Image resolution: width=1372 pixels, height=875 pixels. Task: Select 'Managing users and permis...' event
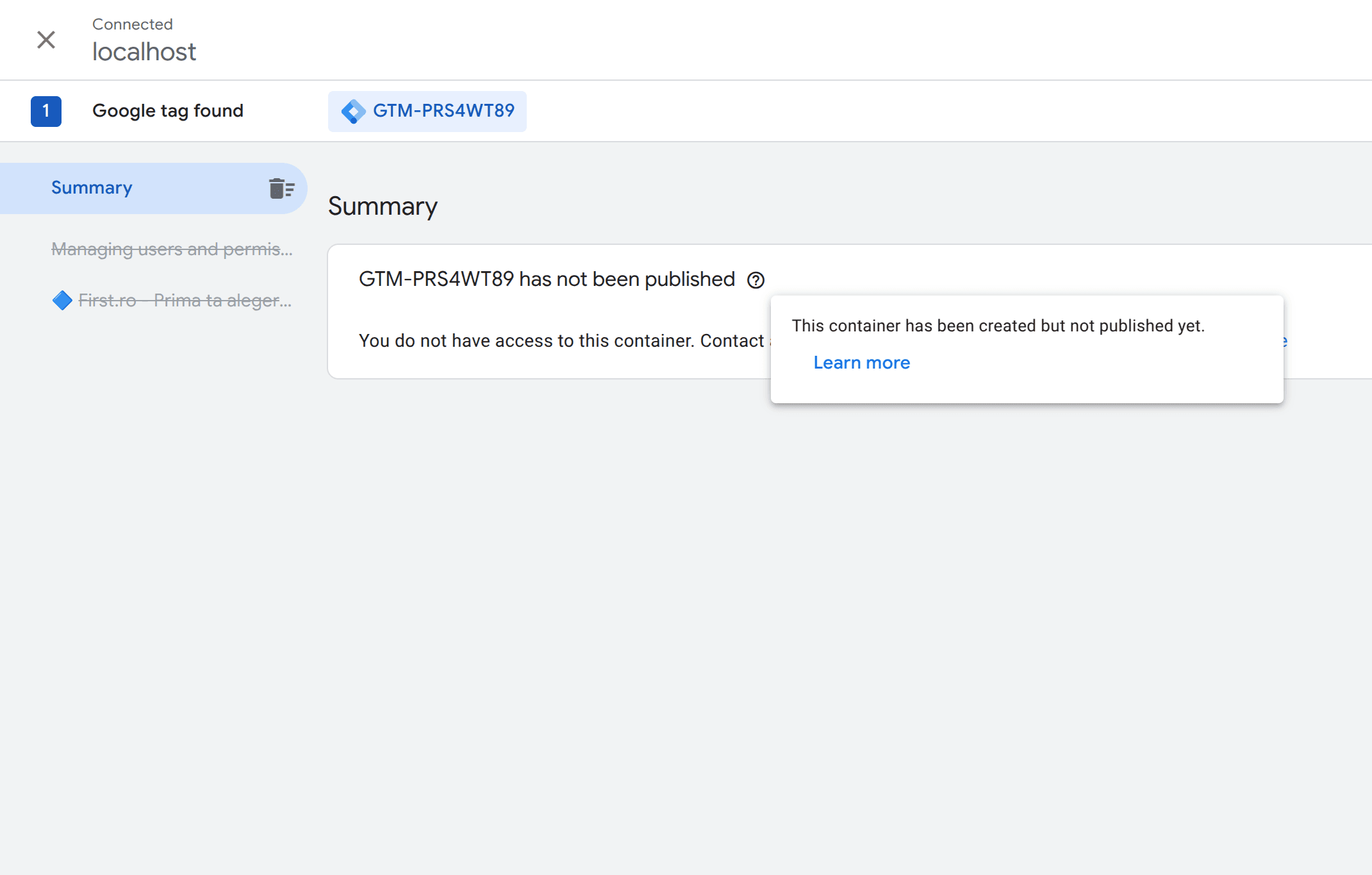(172, 249)
